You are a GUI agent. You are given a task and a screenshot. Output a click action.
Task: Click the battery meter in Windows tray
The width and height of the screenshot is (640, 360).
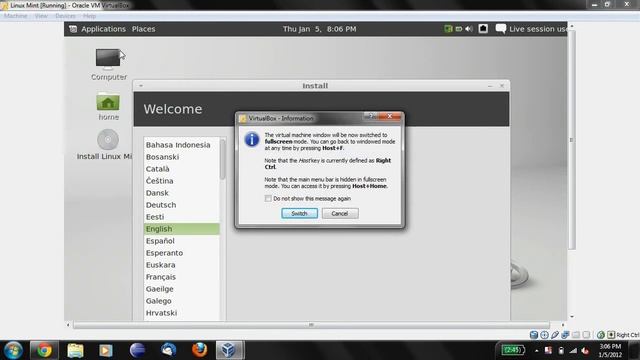[x=513, y=350]
